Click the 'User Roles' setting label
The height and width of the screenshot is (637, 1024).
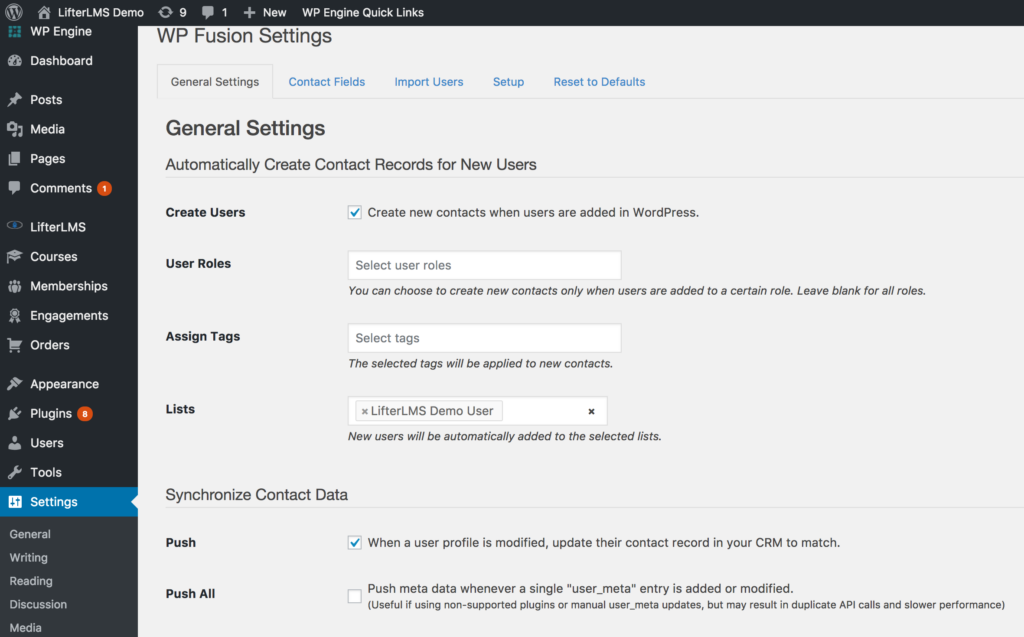198,263
